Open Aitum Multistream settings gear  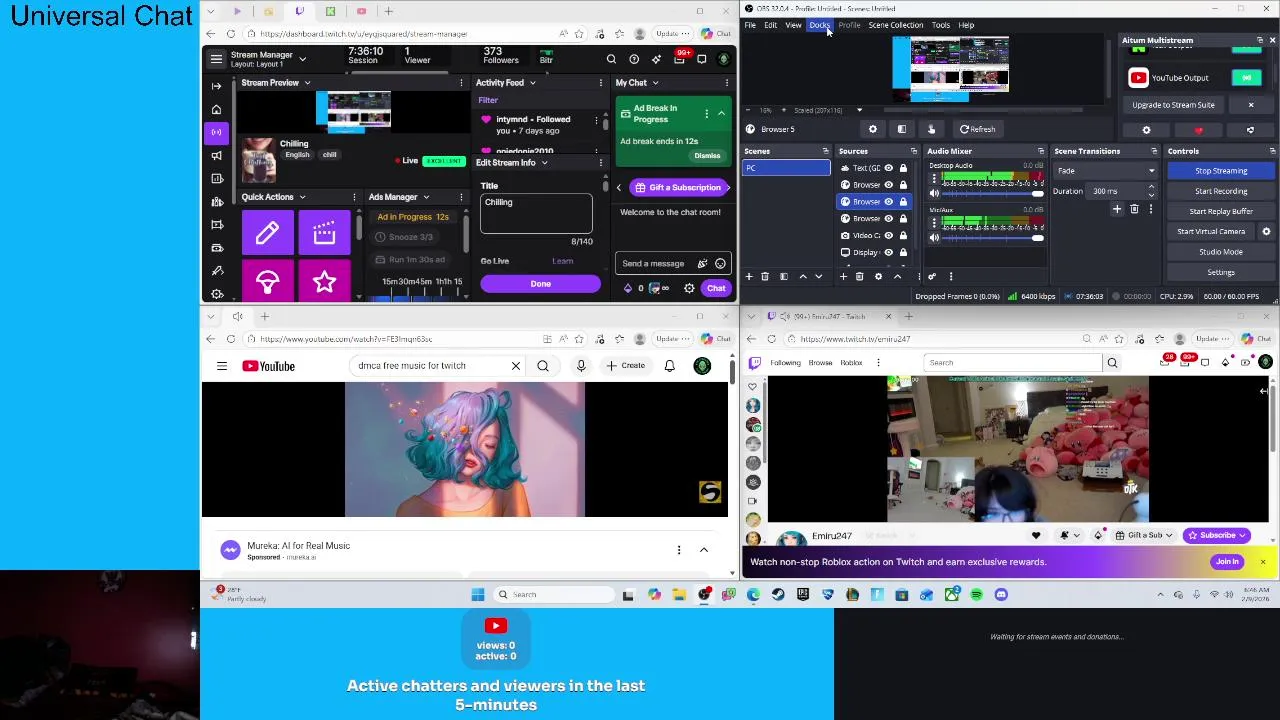pyautogui.click(x=1147, y=130)
